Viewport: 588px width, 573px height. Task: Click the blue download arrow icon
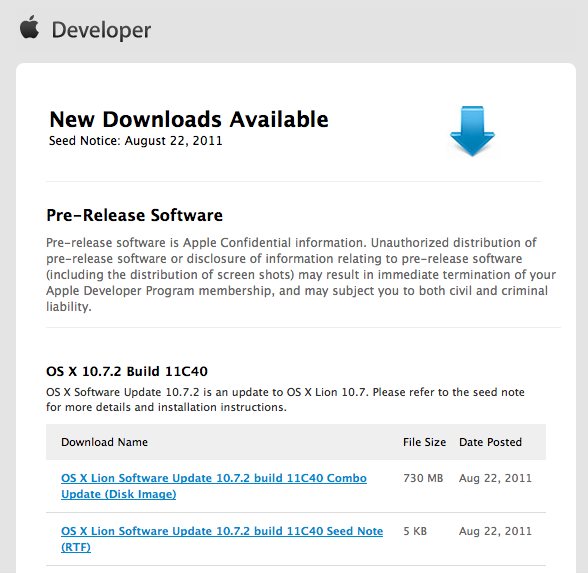tap(472, 131)
